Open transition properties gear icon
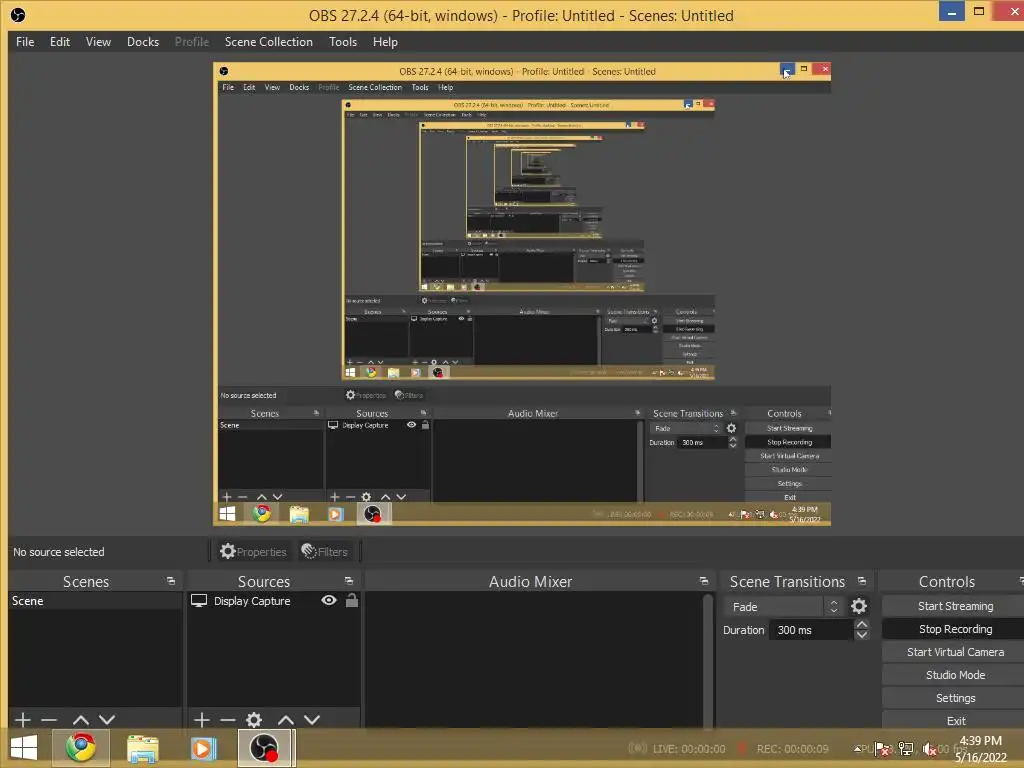The height and width of the screenshot is (768, 1024). point(859,607)
